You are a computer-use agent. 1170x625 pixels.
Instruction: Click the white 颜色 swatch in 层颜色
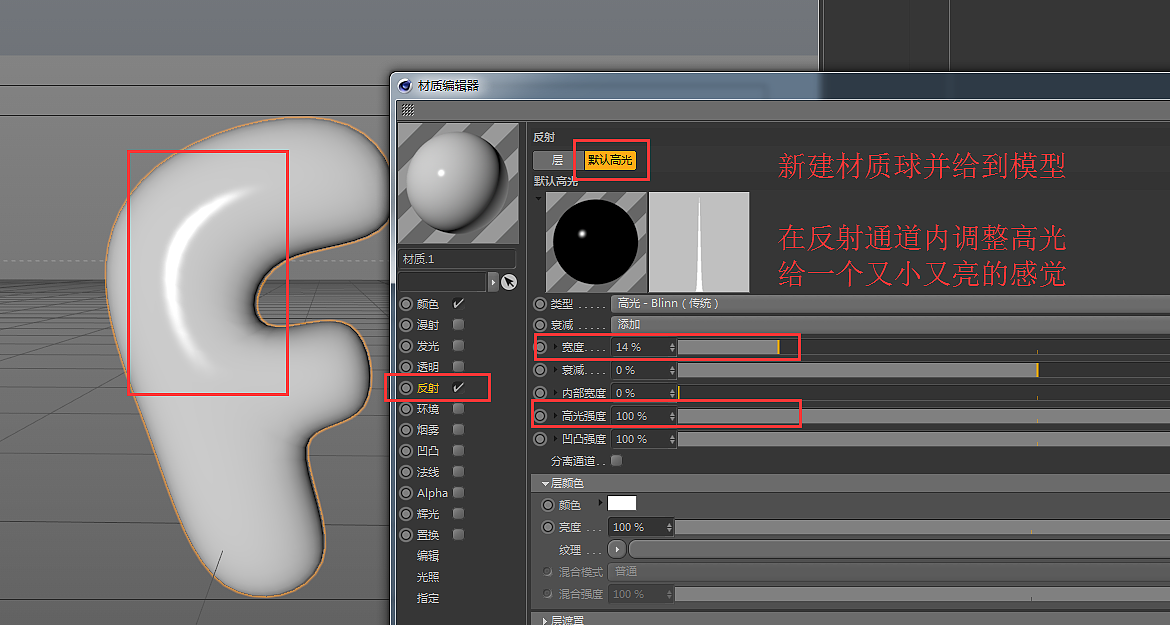click(x=622, y=503)
